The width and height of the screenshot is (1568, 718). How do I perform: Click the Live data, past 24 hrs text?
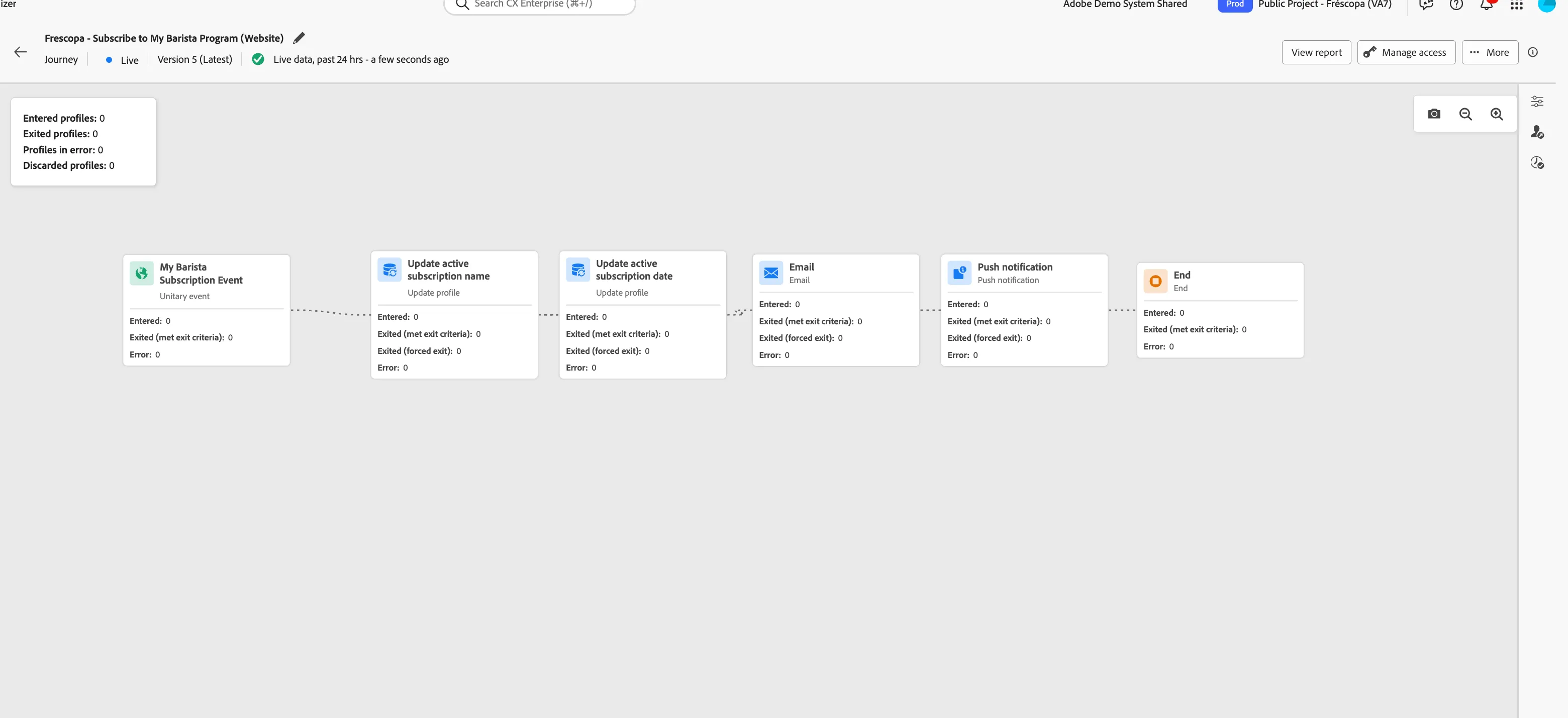[x=361, y=59]
